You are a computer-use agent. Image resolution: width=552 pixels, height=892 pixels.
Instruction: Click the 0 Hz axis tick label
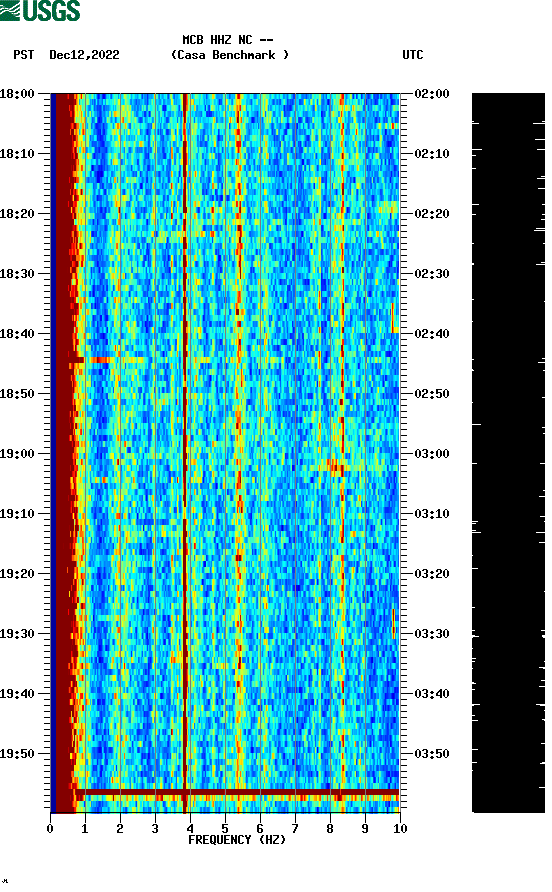tap(50, 829)
